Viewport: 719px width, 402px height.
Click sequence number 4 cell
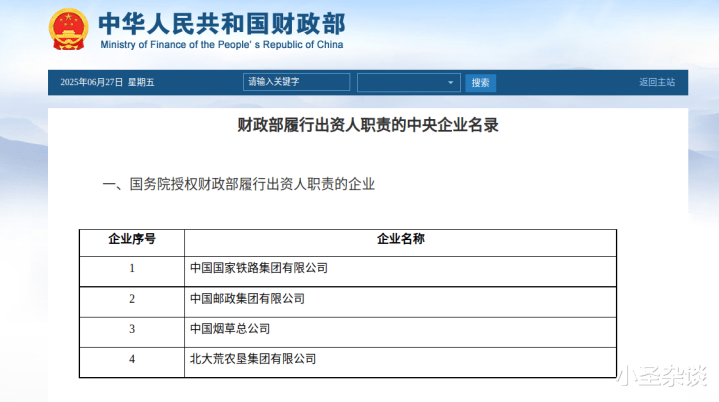coord(132,363)
